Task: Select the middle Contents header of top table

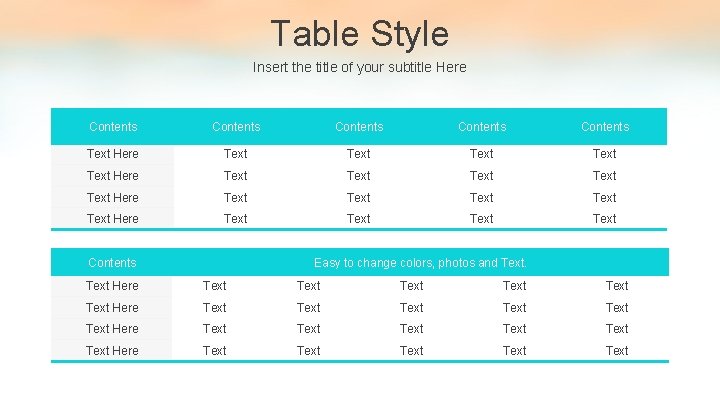Action: (359, 127)
